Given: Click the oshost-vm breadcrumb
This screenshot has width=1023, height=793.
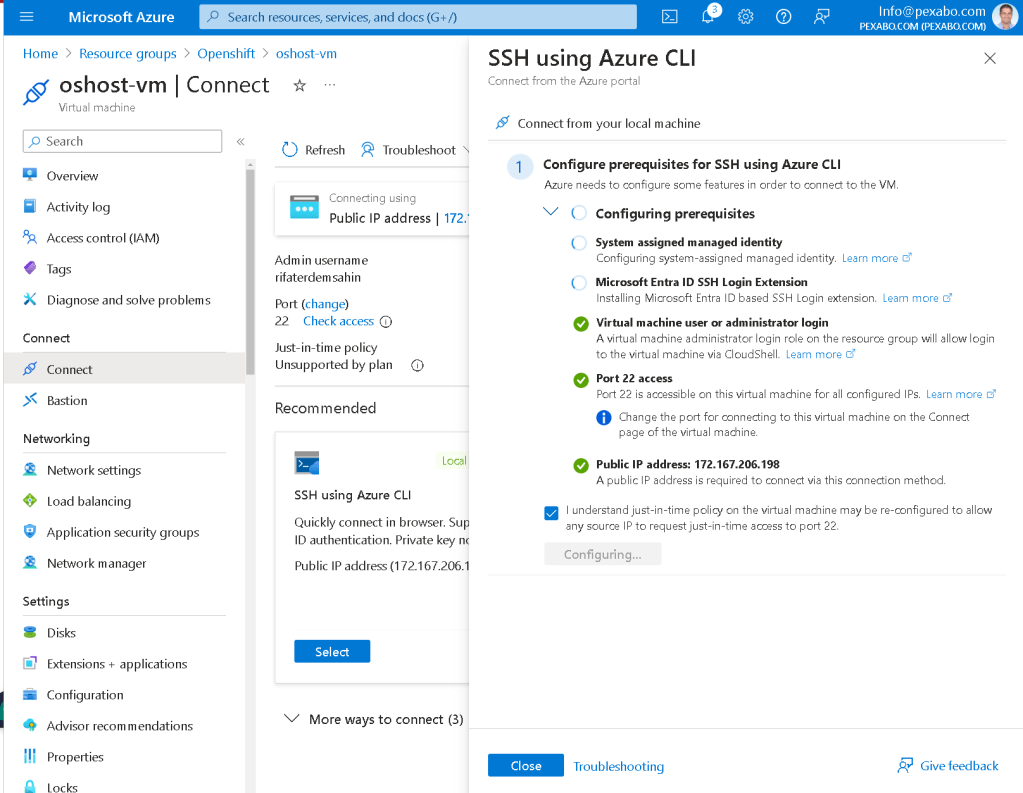Looking at the screenshot, I should click(307, 54).
